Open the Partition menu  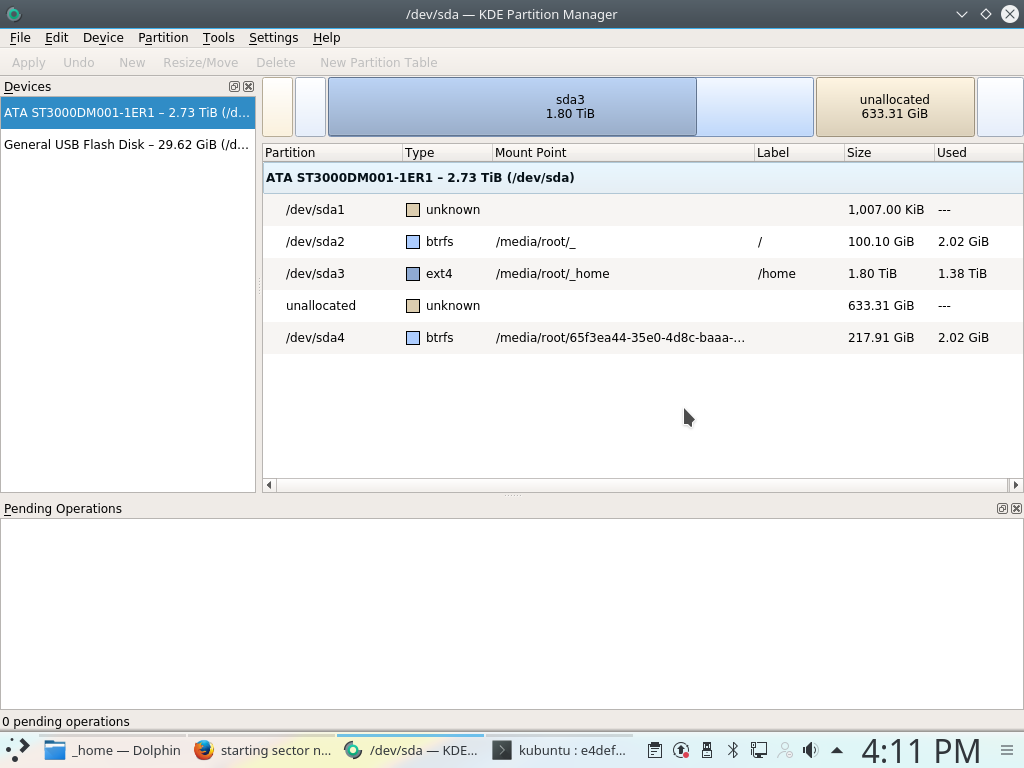click(x=163, y=38)
